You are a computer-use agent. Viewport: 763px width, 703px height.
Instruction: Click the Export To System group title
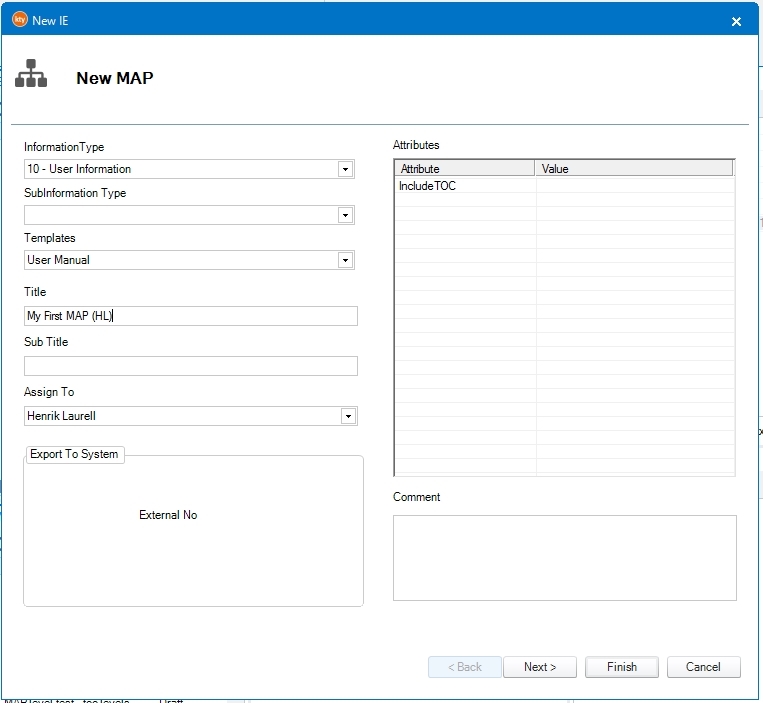(74, 454)
